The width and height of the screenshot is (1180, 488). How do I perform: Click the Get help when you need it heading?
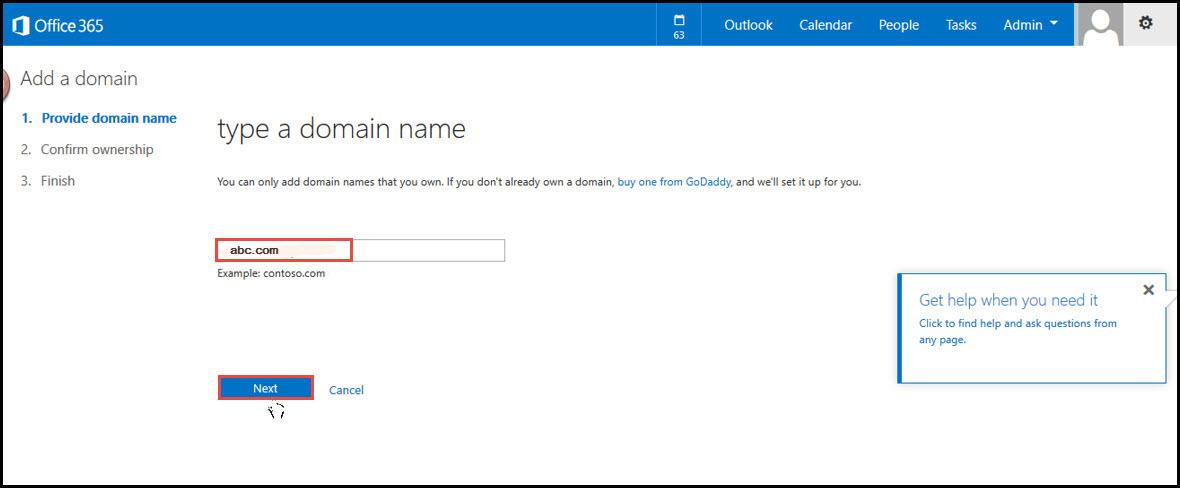click(x=1008, y=300)
